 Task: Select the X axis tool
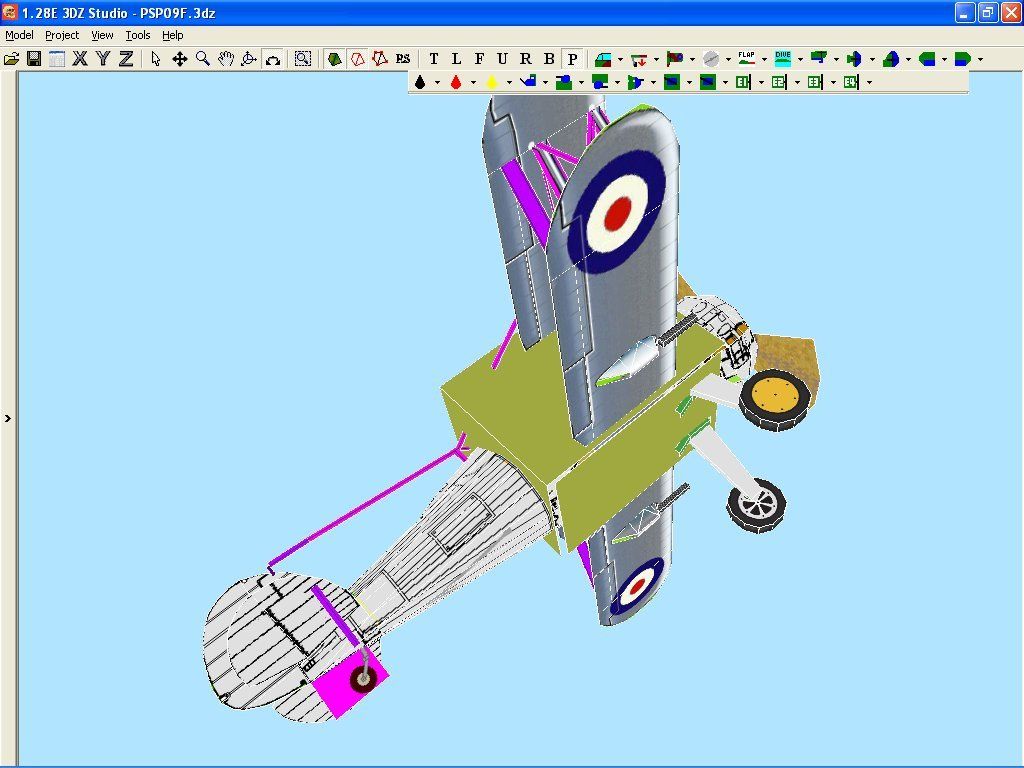tap(80, 59)
